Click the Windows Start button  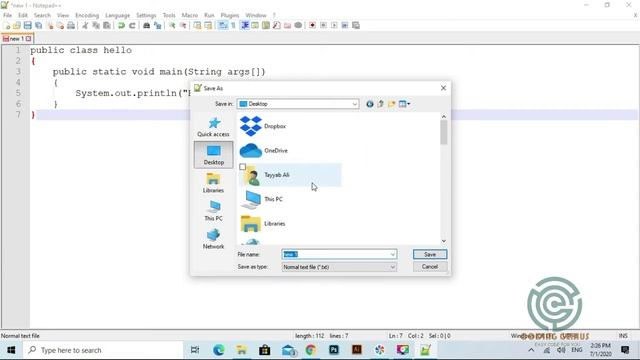pyautogui.click(x=11, y=350)
